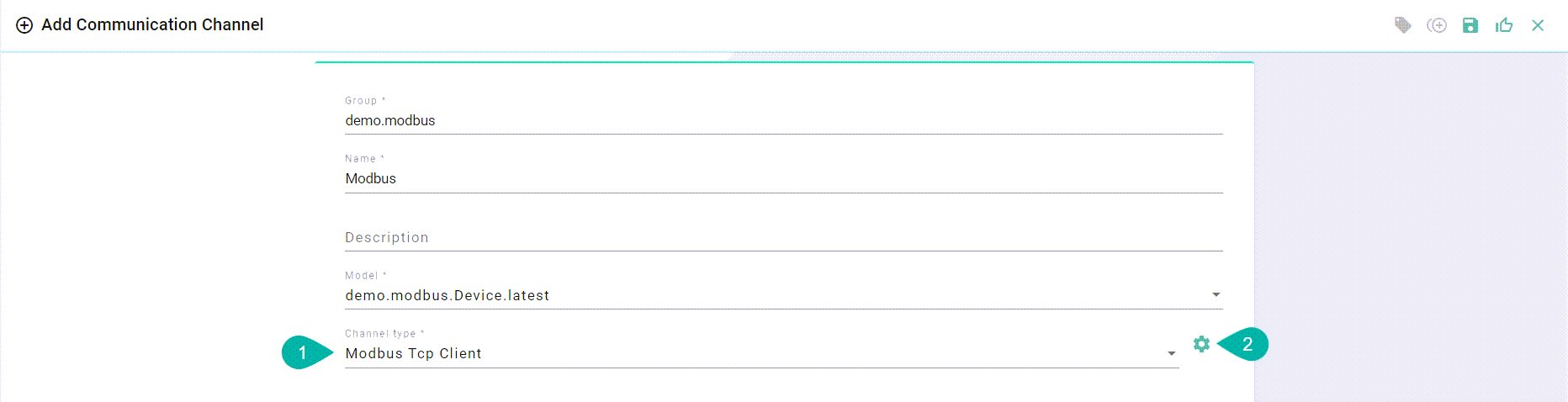Click the Add Communication Channel title text
The width and height of the screenshot is (1568, 402).
(152, 25)
